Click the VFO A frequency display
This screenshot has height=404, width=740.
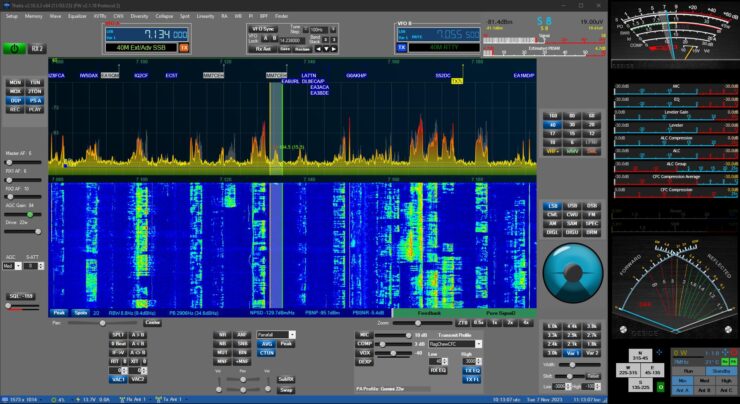click(147, 34)
